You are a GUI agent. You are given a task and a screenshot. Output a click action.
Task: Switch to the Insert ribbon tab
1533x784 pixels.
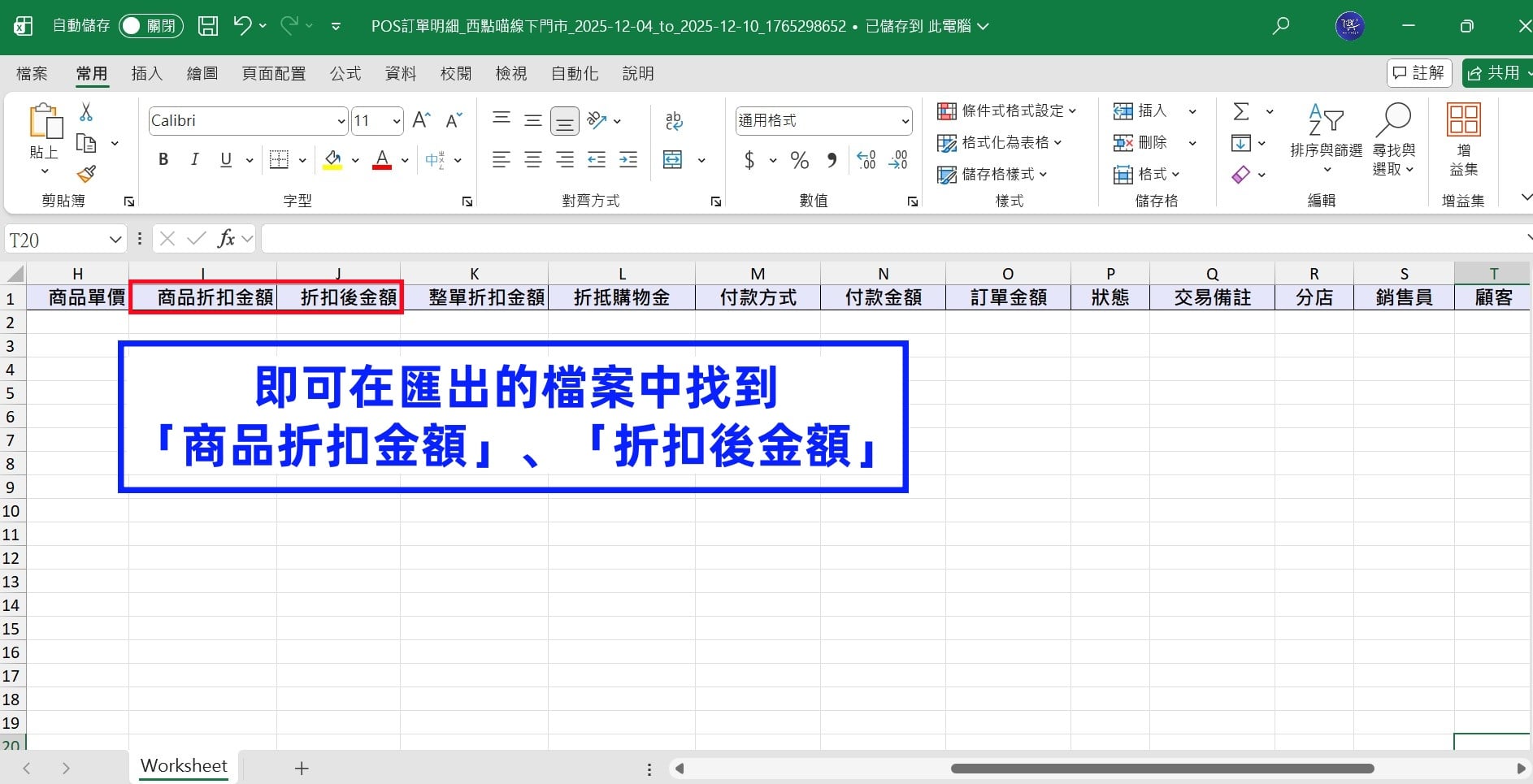[x=147, y=73]
